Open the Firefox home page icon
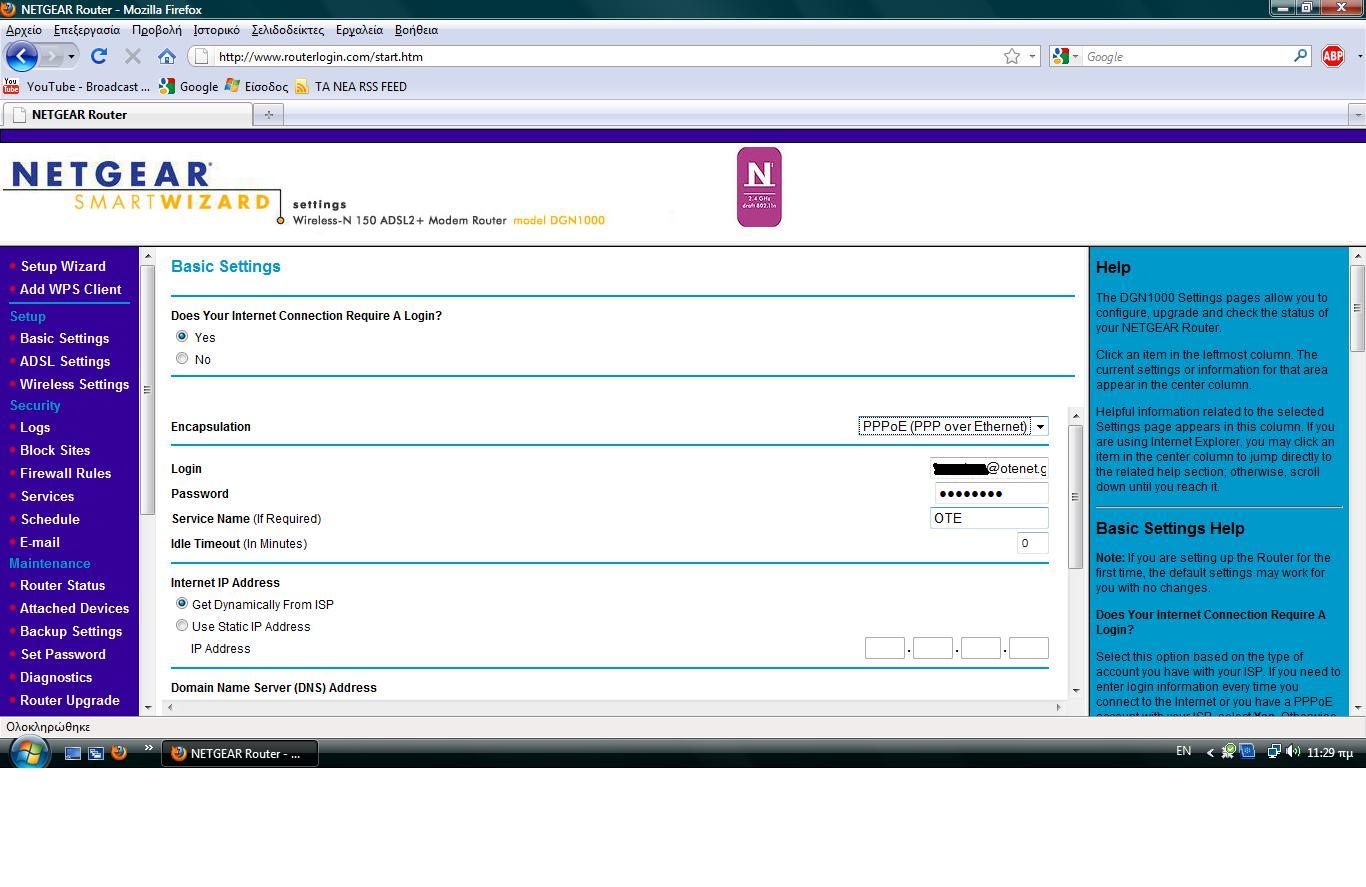Screen dimensions: 1366x887 click(167, 56)
